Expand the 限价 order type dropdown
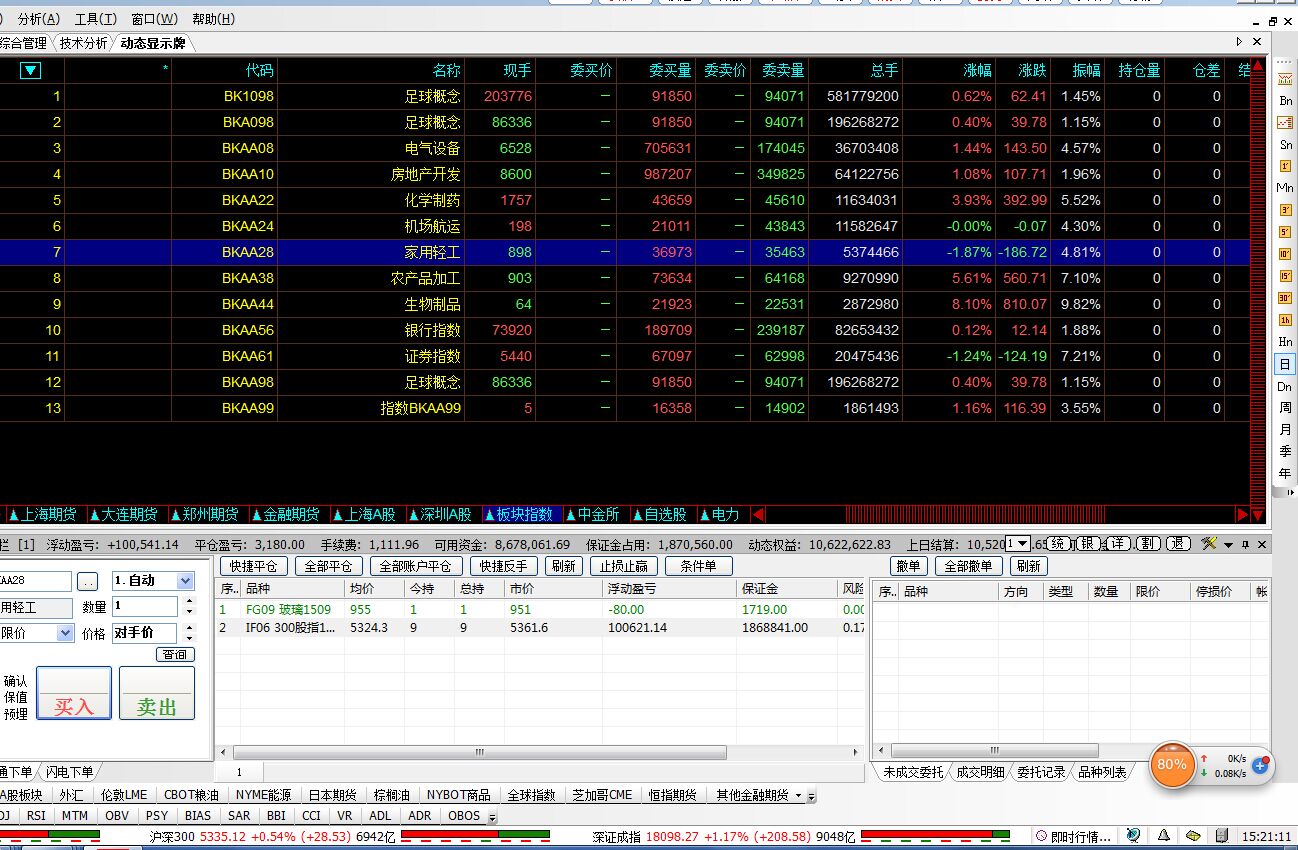 tap(65, 633)
